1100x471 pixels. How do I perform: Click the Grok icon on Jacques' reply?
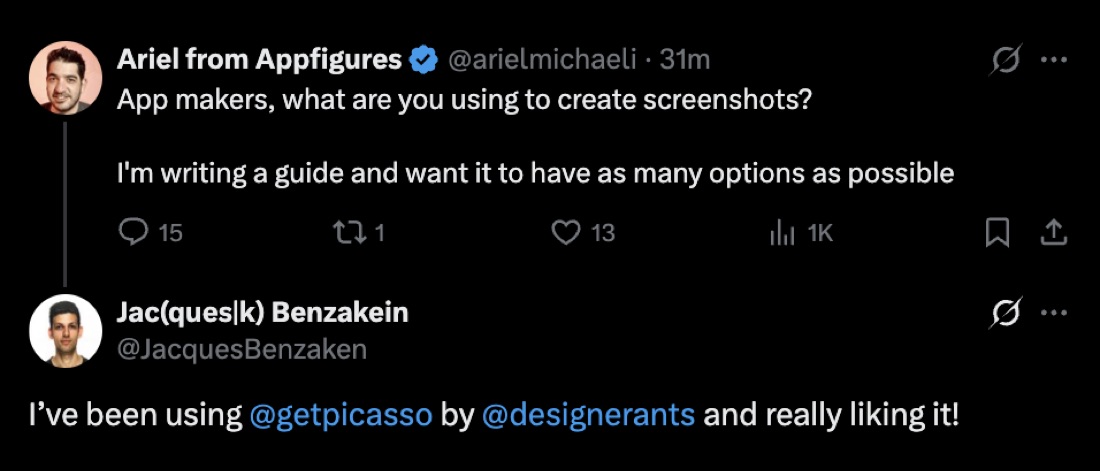1007,312
